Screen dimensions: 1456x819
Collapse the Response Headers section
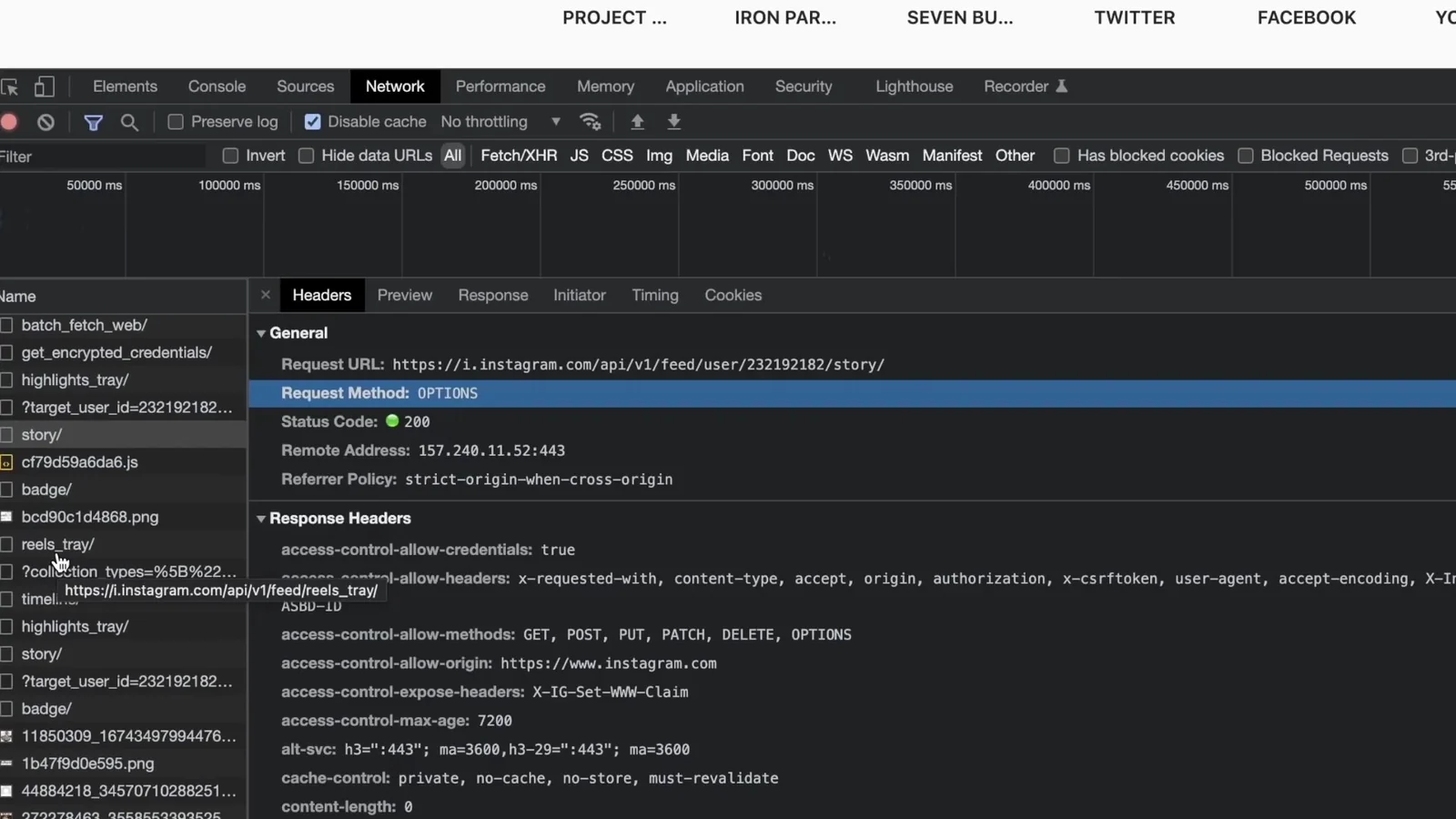261,519
